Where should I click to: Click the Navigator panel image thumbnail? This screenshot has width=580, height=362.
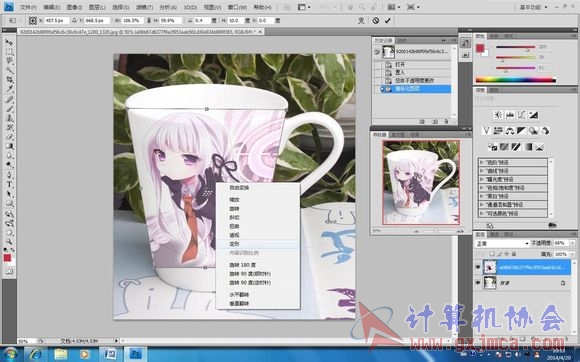(x=421, y=182)
